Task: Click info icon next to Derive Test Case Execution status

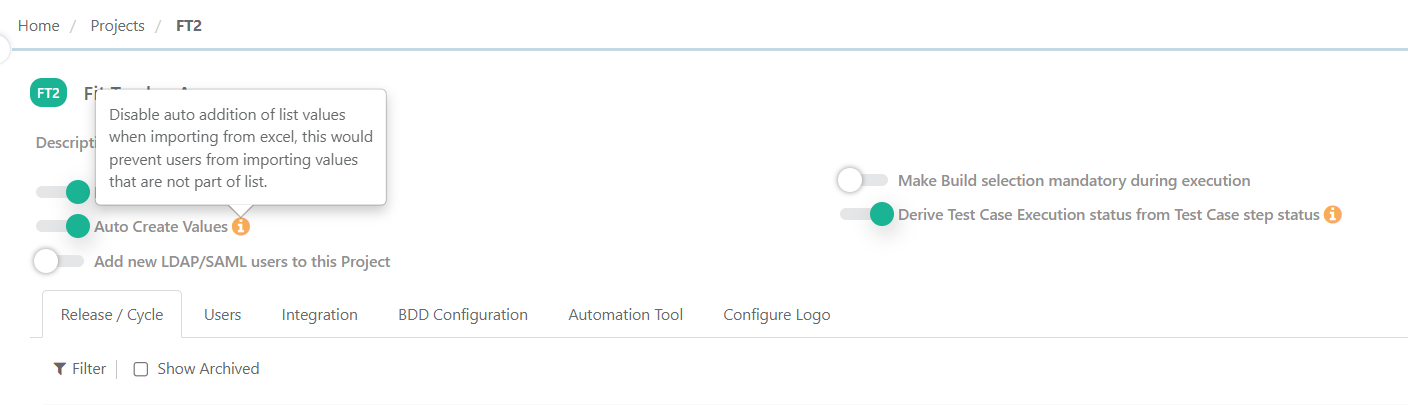Action: (1332, 214)
